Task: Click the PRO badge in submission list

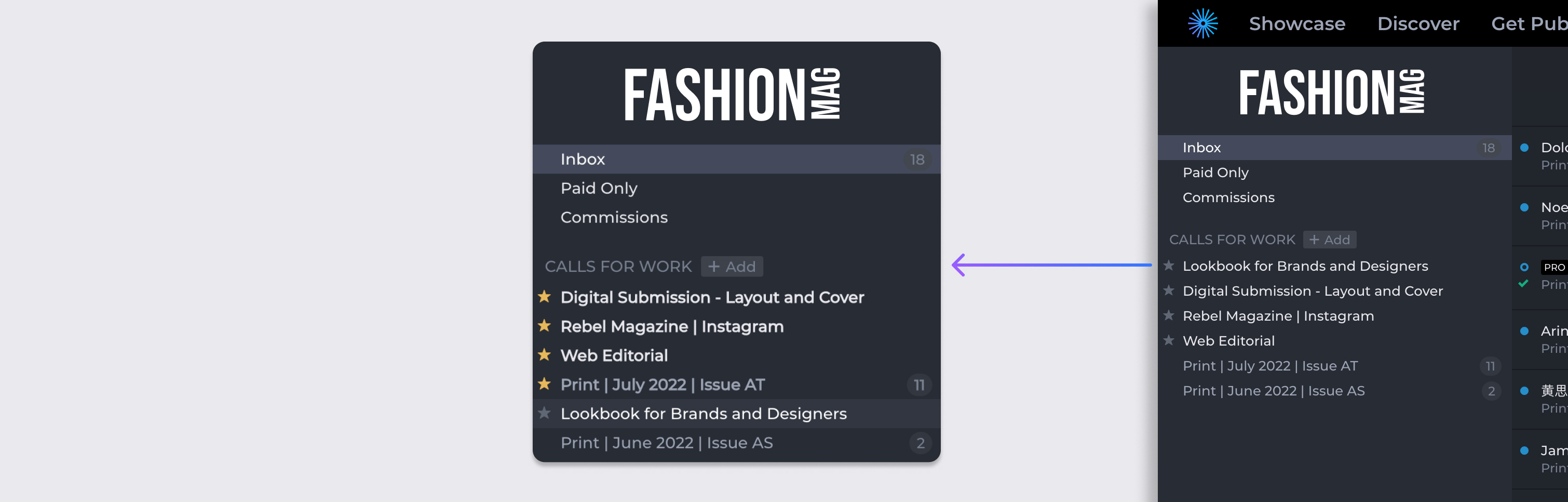Action: pyautogui.click(x=1554, y=268)
